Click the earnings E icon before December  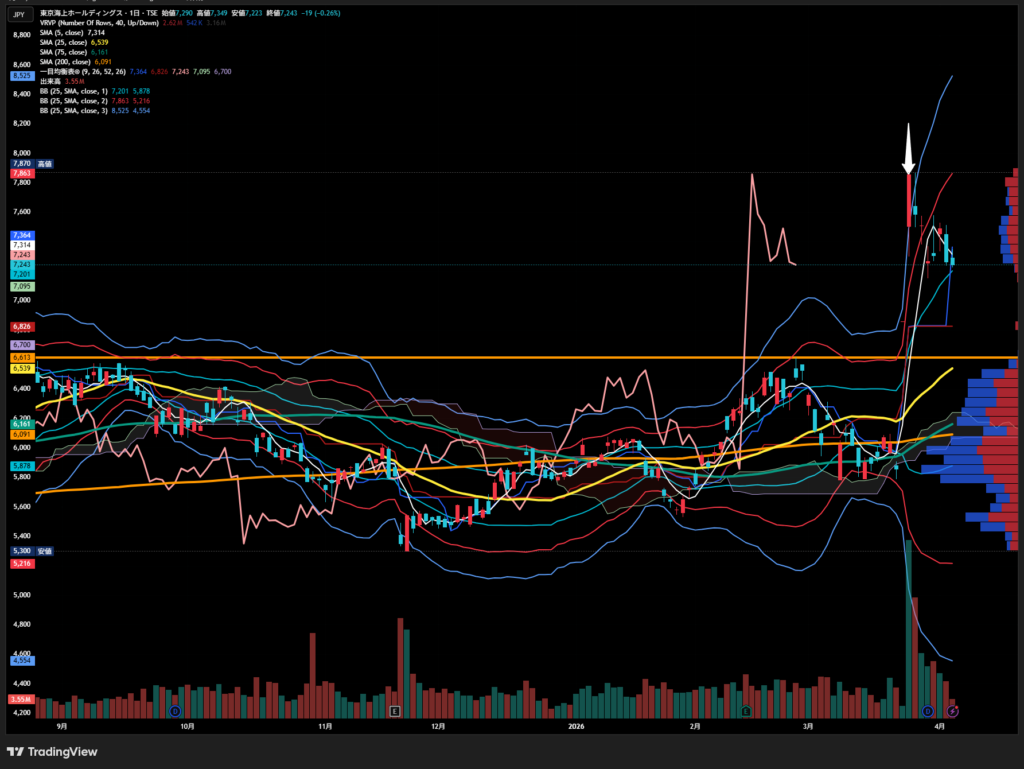click(x=395, y=711)
